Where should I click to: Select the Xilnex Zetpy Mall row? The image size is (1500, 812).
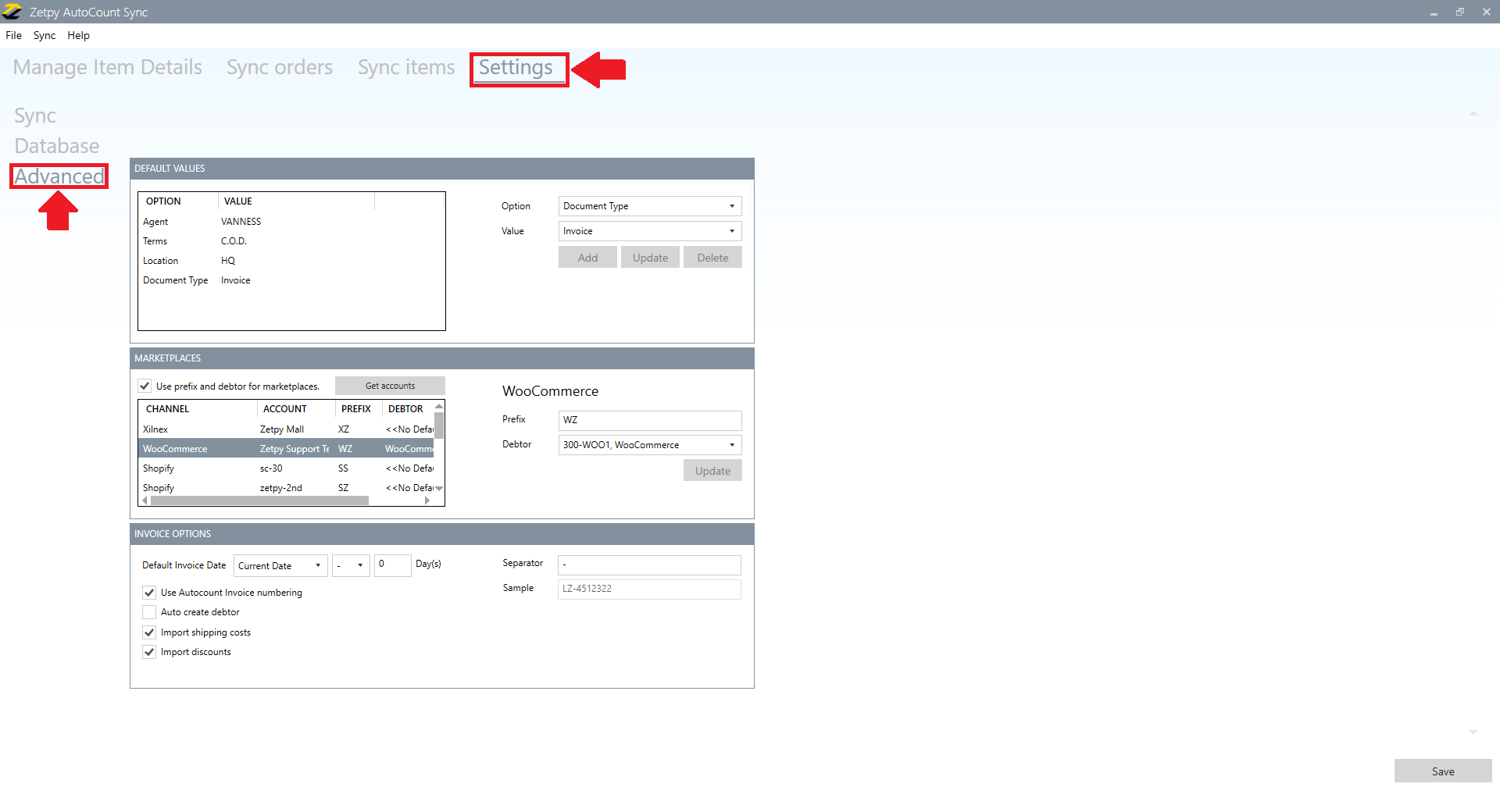[x=286, y=429]
